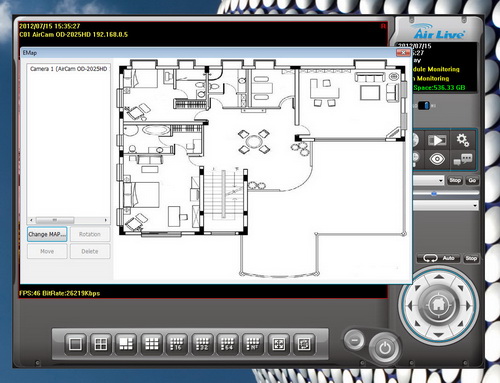Click the fullscreen expand arrows icon
Viewport: 500px width, 383px height.
279,344
